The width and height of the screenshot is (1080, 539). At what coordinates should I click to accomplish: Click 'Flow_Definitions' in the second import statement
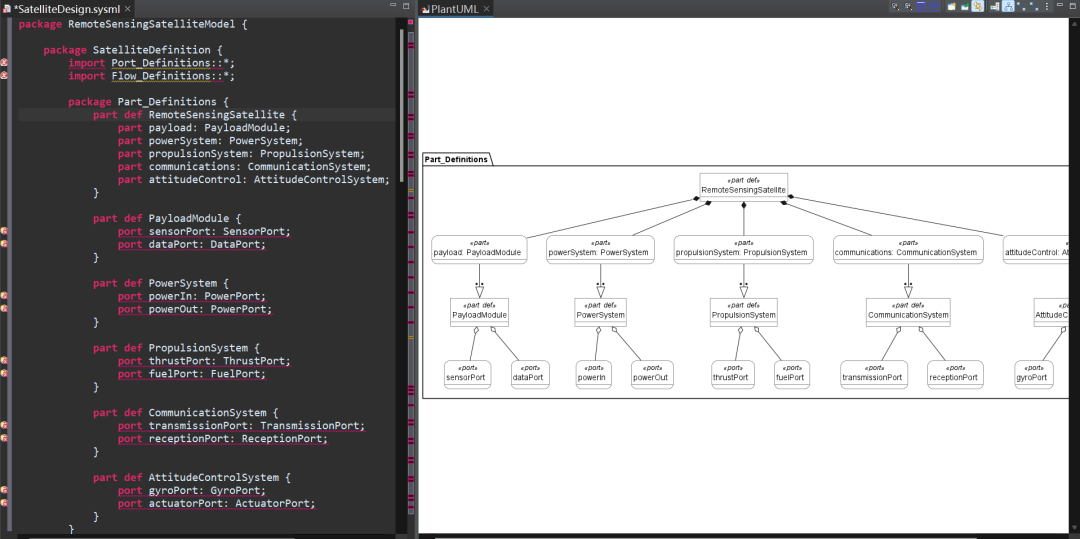click(x=160, y=76)
